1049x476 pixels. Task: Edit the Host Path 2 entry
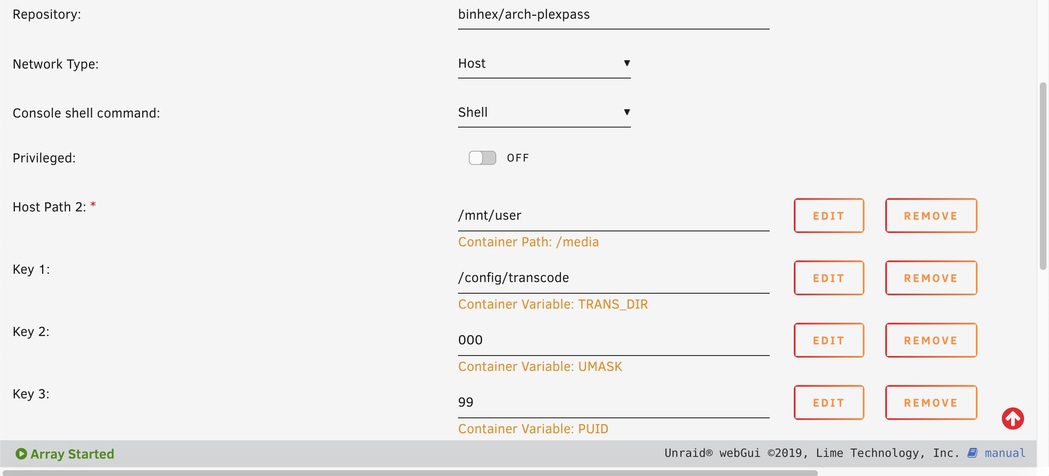[828, 216]
